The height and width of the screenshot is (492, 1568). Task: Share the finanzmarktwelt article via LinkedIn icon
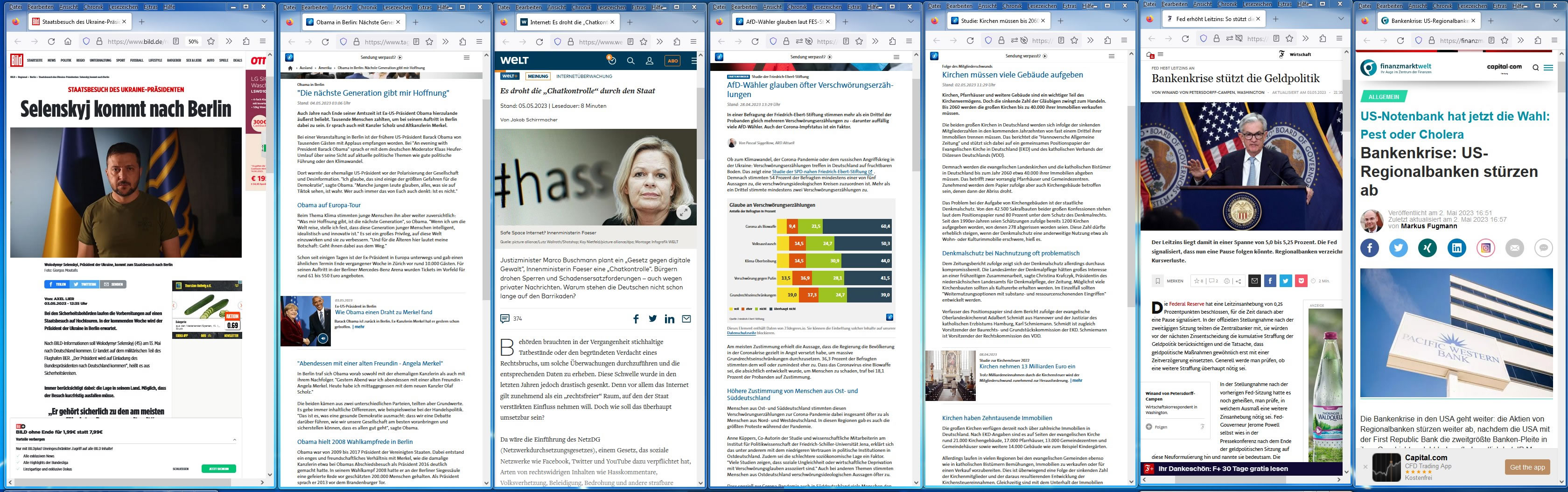[x=1456, y=248]
